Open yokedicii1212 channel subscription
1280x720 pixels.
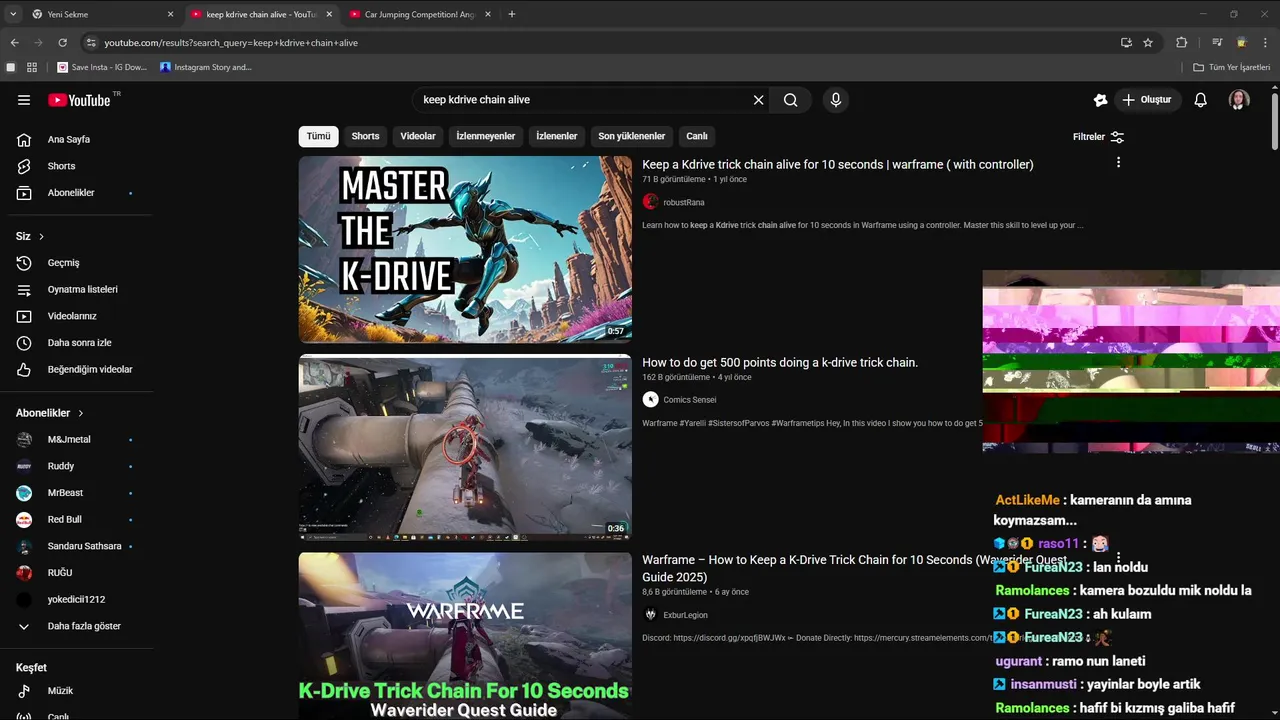76,600
